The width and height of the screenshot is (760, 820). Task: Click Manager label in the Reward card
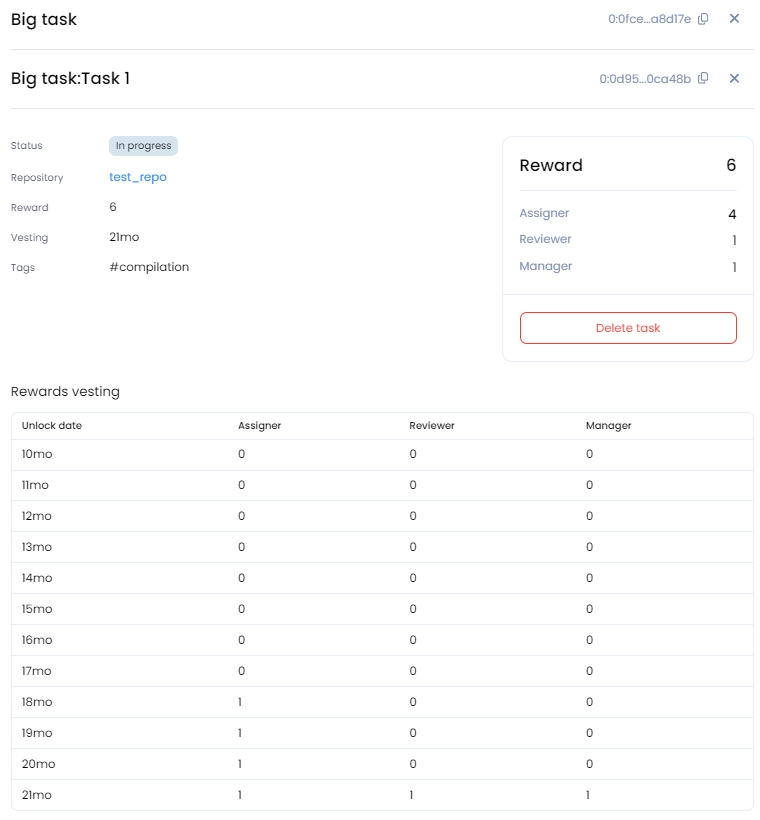[545, 267]
